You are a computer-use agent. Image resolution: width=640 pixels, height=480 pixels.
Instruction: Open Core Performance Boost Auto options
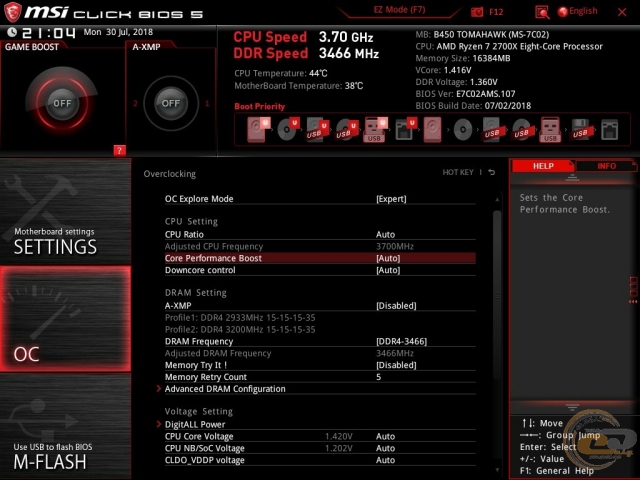(x=388, y=258)
